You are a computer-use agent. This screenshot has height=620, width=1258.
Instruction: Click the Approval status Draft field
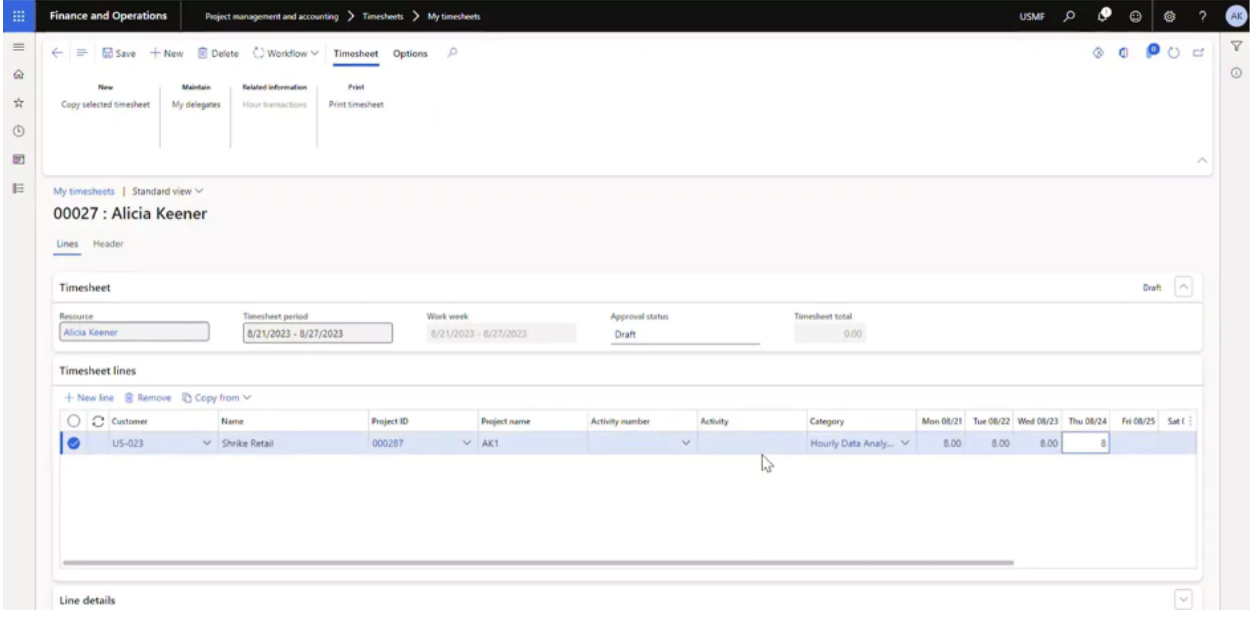coord(685,334)
